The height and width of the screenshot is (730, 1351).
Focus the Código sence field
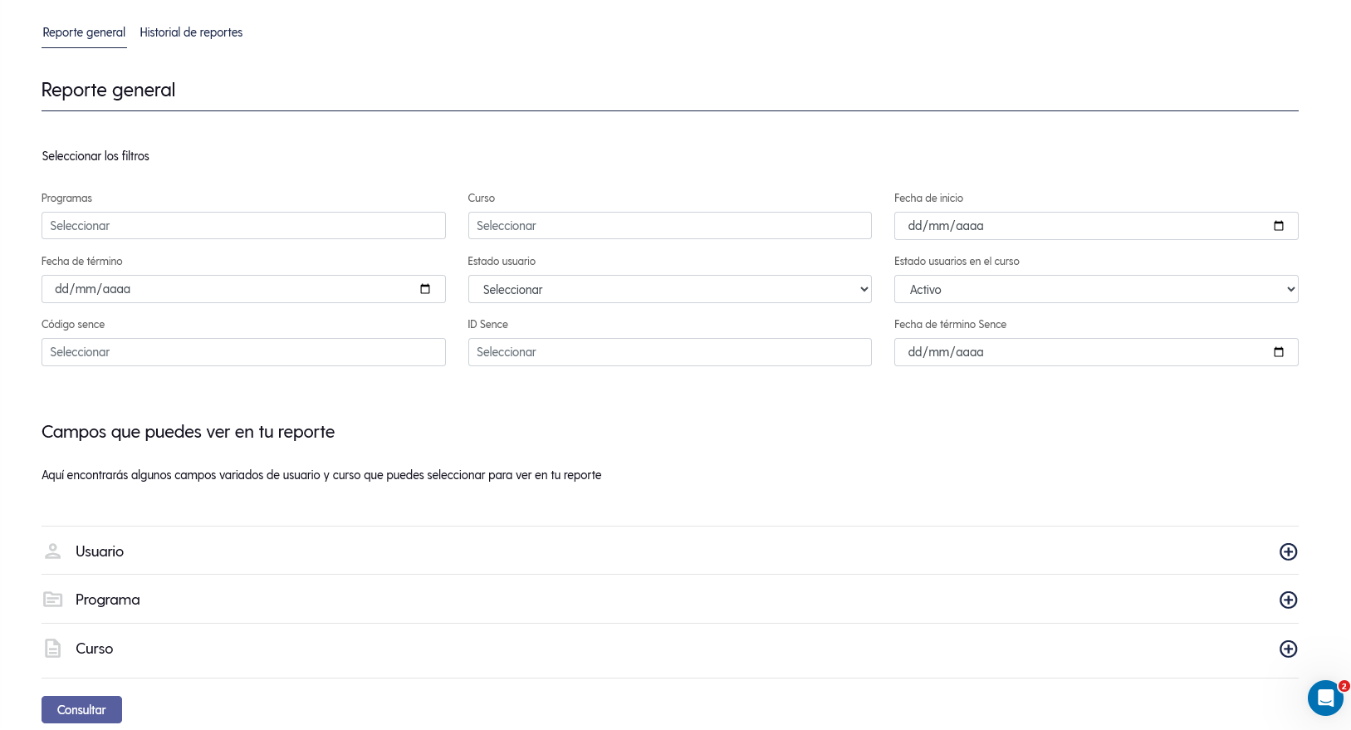point(243,352)
